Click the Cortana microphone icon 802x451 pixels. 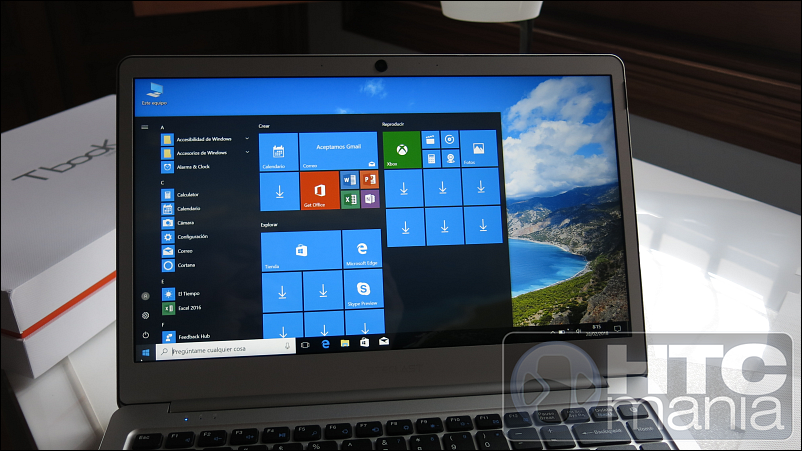tap(287, 346)
